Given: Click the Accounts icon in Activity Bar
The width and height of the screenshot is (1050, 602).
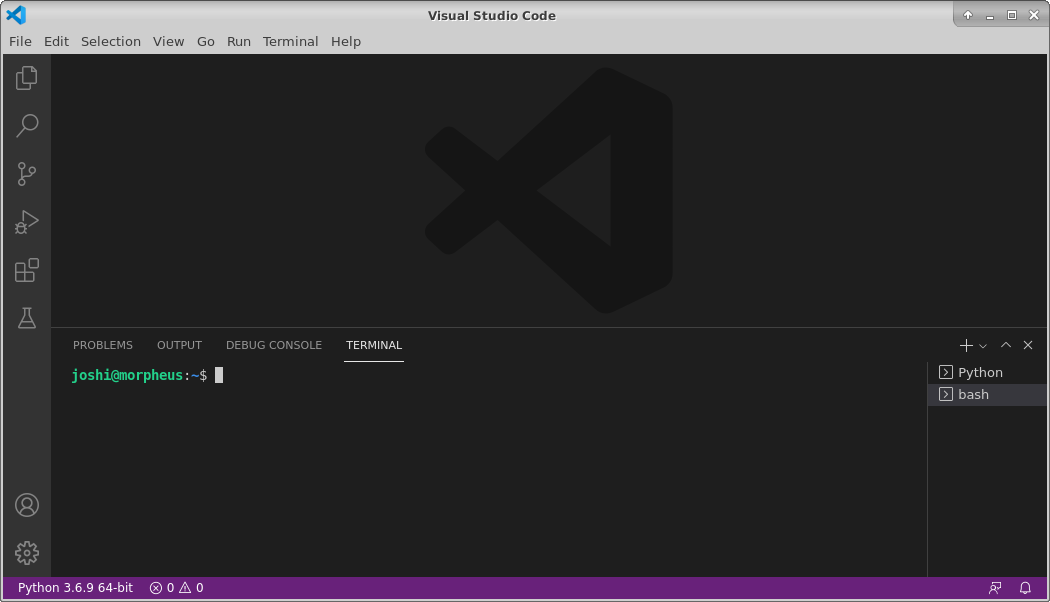Looking at the screenshot, I should click(x=26, y=505).
